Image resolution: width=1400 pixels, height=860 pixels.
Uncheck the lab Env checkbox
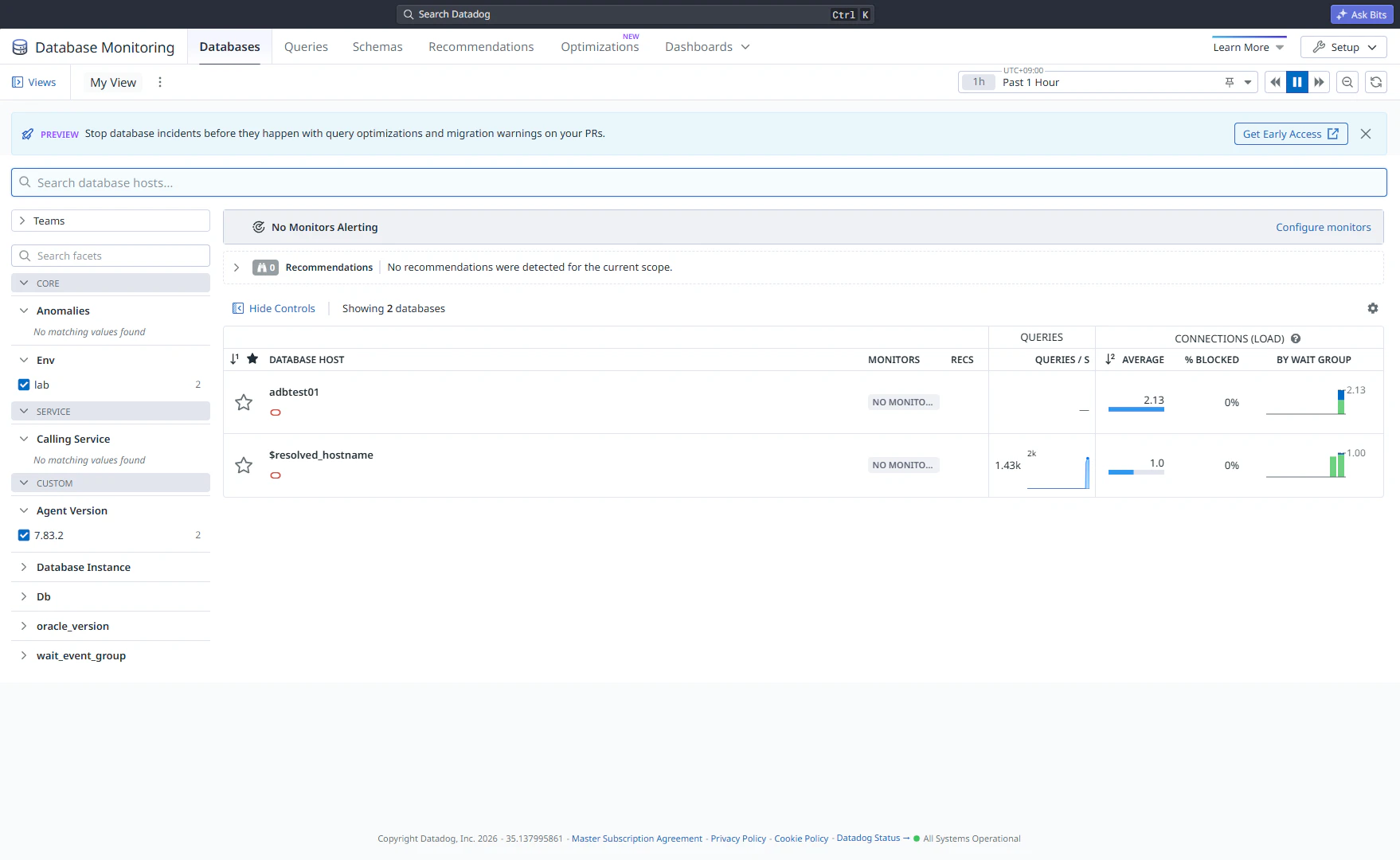tap(24, 385)
